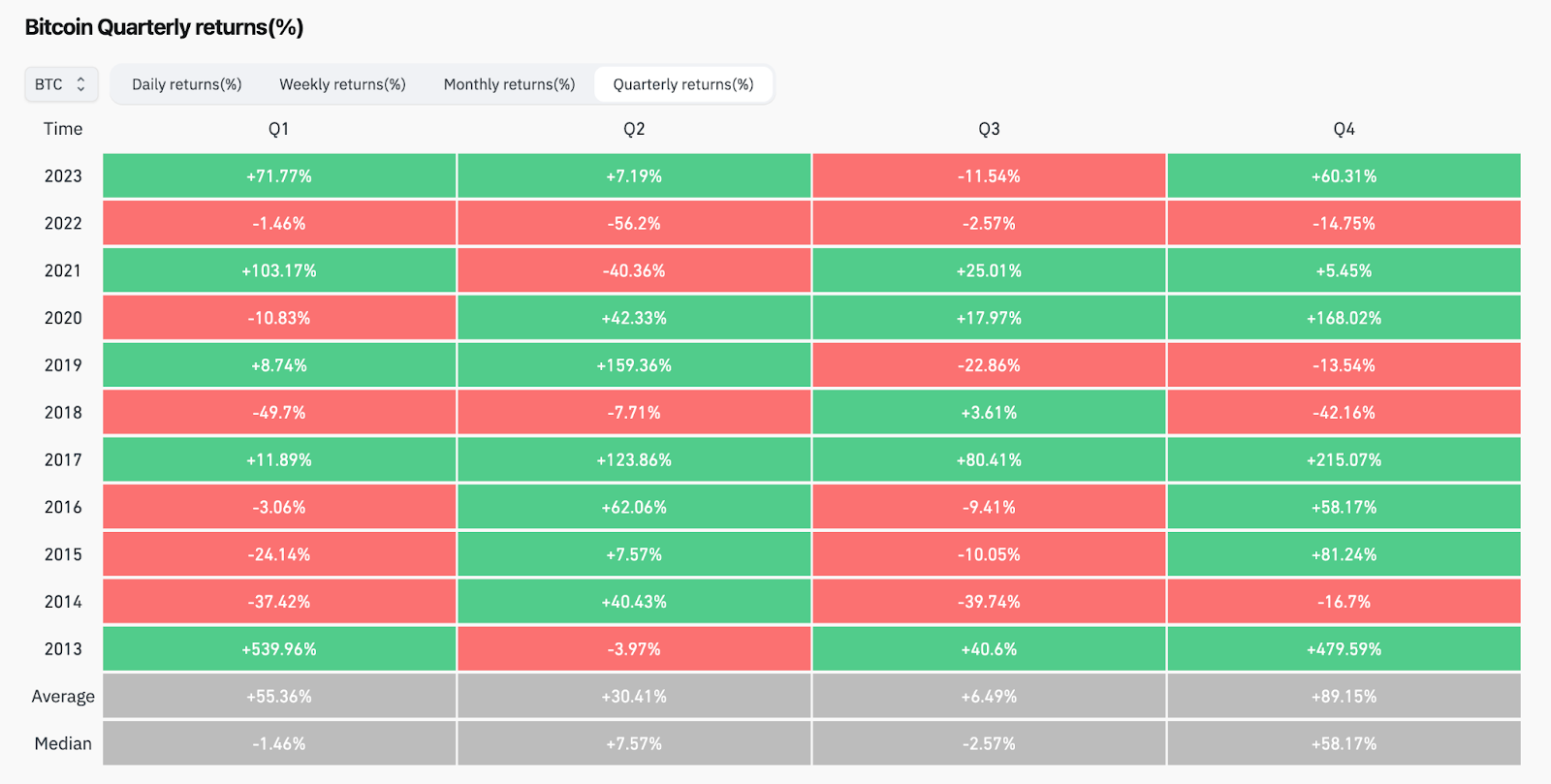Click the +539.96% cell for 2013 Q1
This screenshot has height=784, width=1551.
(x=279, y=649)
